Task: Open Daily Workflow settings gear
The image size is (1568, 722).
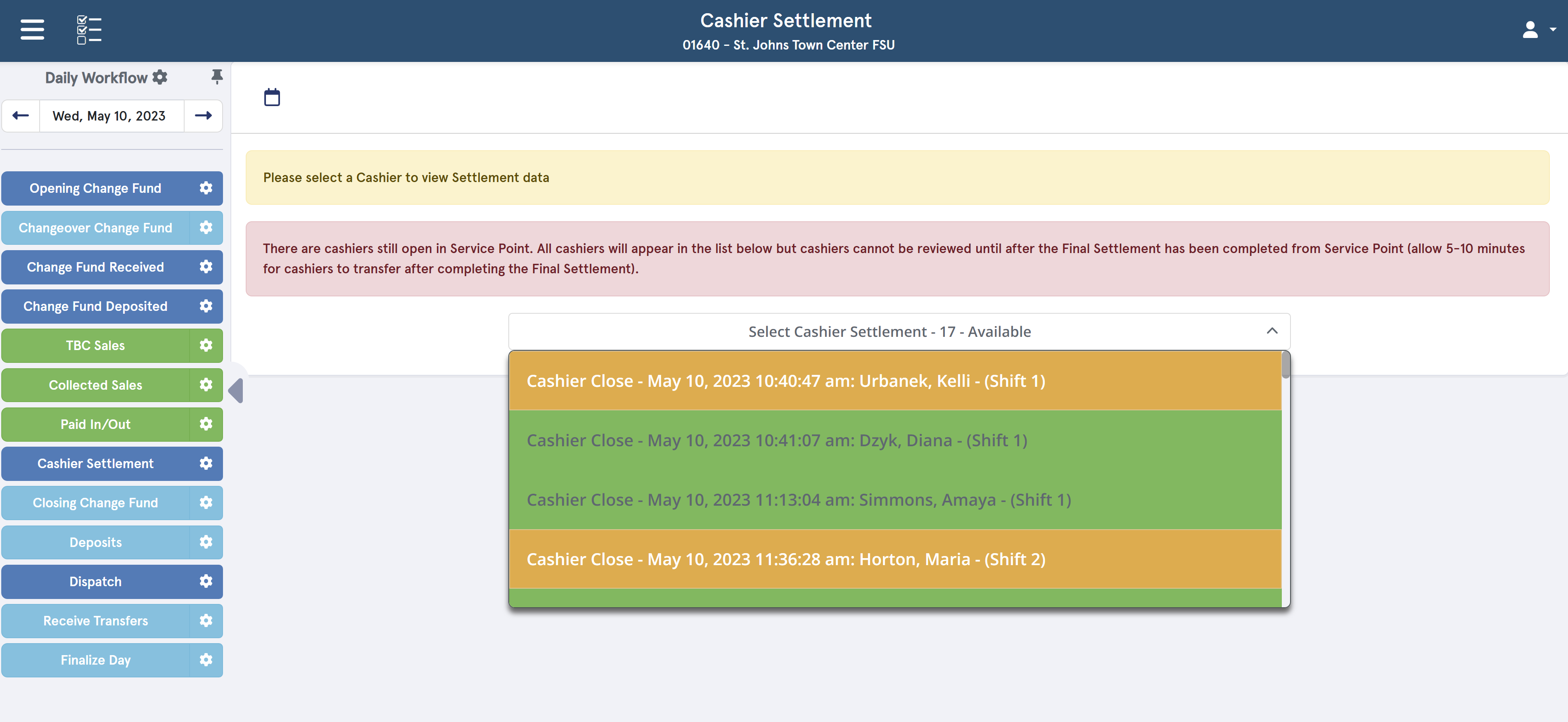Action: pyautogui.click(x=160, y=77)
